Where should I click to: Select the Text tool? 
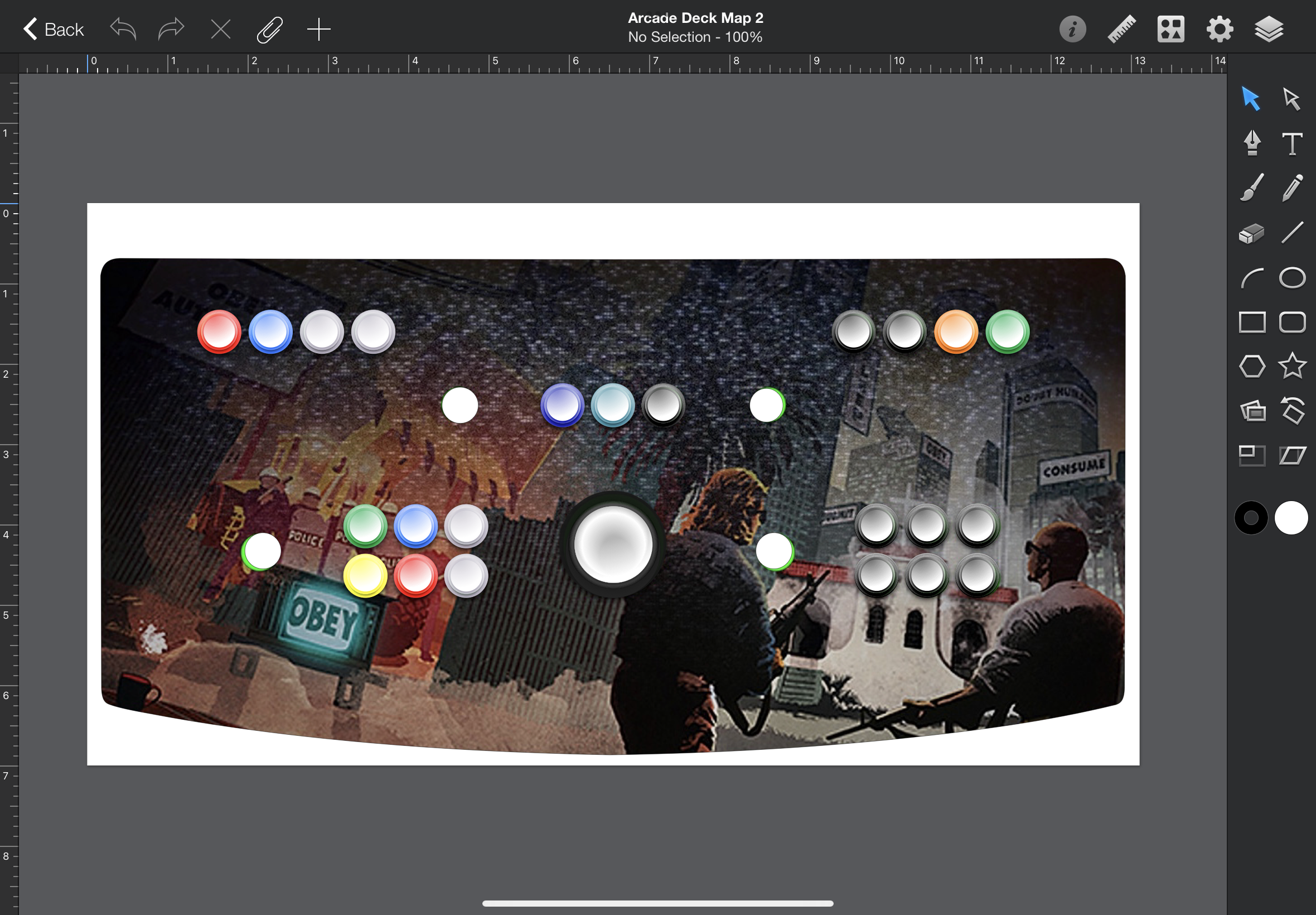pos(1292,143)
